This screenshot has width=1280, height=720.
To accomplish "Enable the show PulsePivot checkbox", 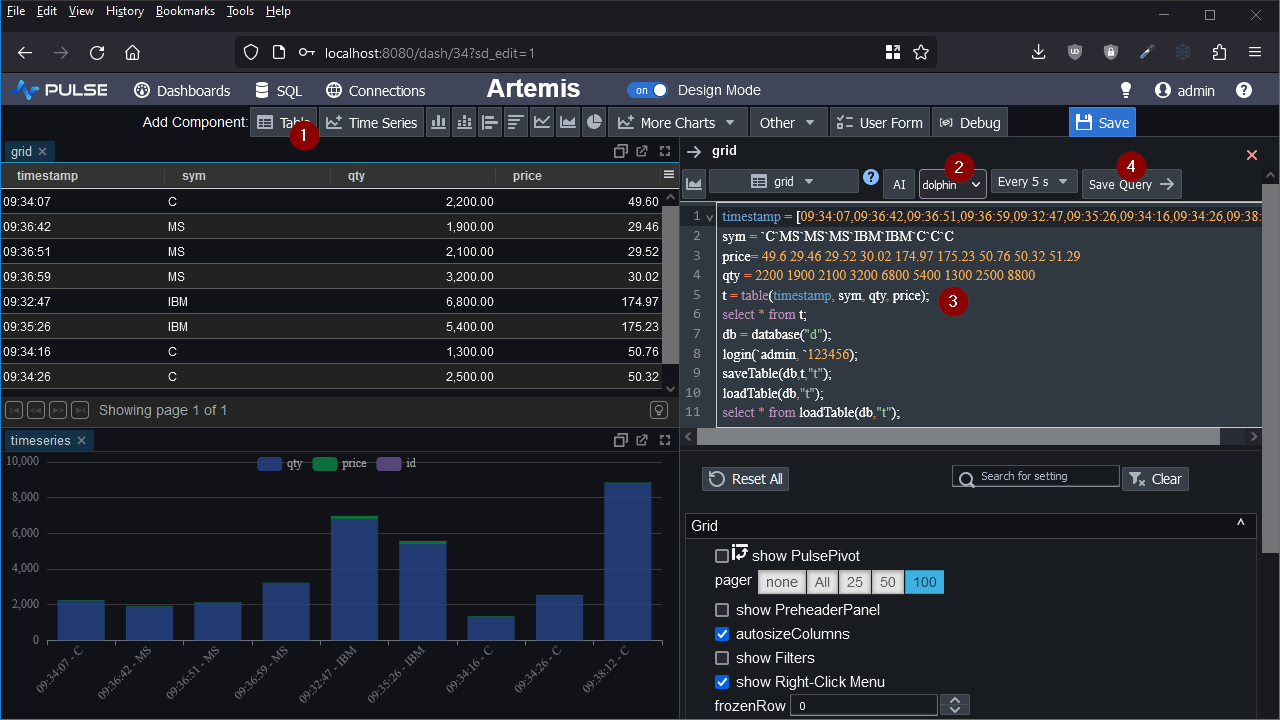I will tap(722, 556).
